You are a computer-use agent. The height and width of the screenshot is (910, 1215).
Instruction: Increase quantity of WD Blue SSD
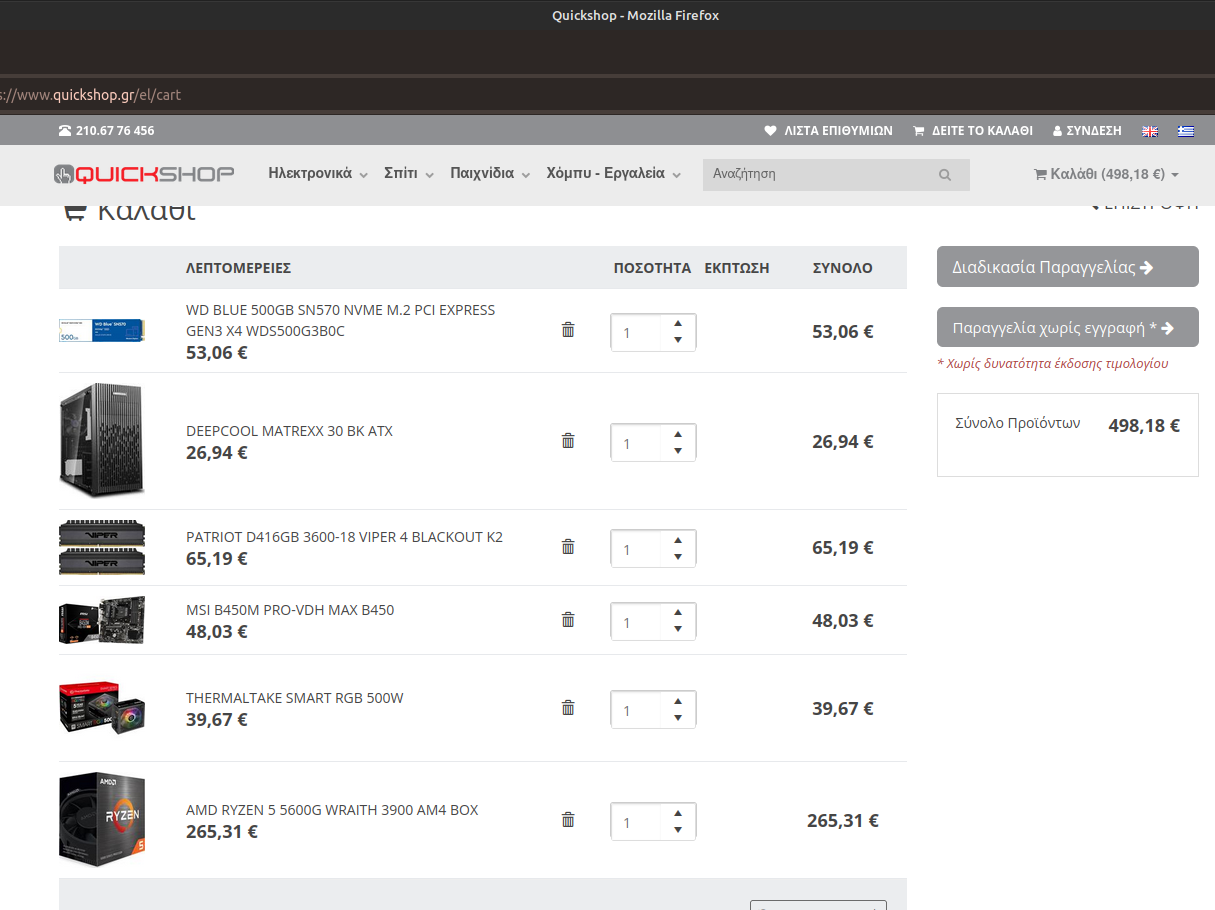pos(678,323)
